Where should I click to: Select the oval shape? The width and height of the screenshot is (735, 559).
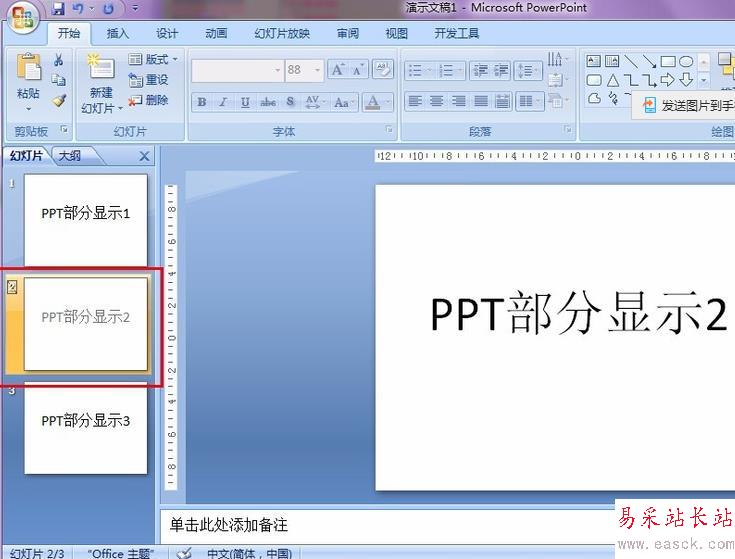686,61
